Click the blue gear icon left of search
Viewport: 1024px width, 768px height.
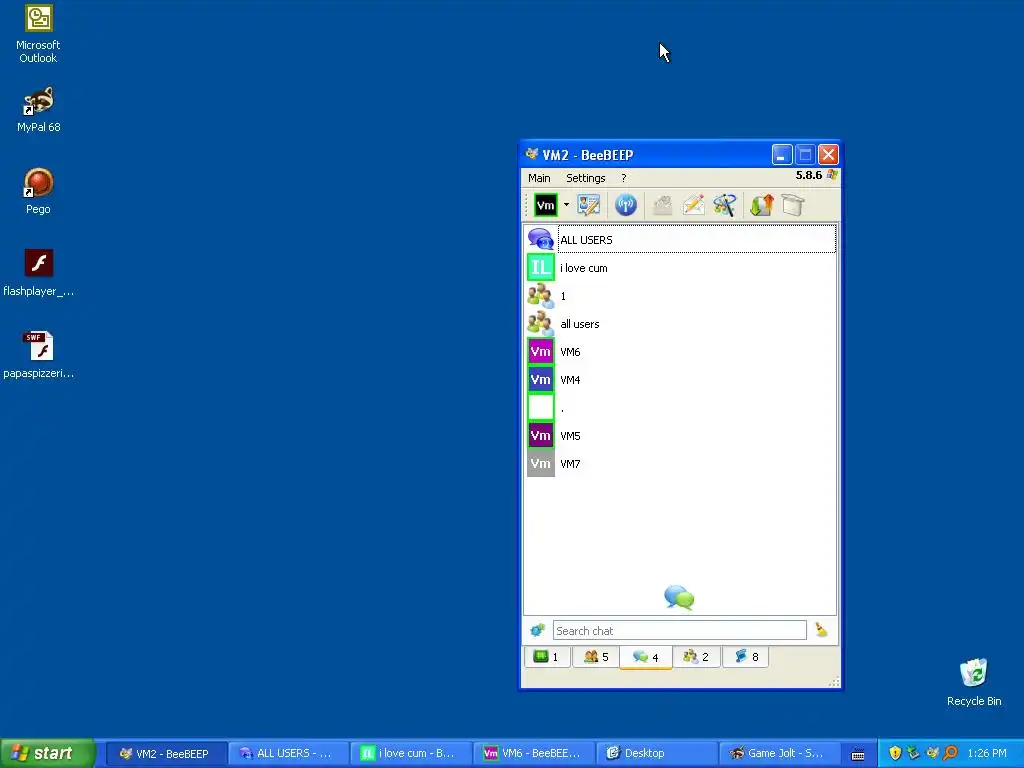coord(537,630)
